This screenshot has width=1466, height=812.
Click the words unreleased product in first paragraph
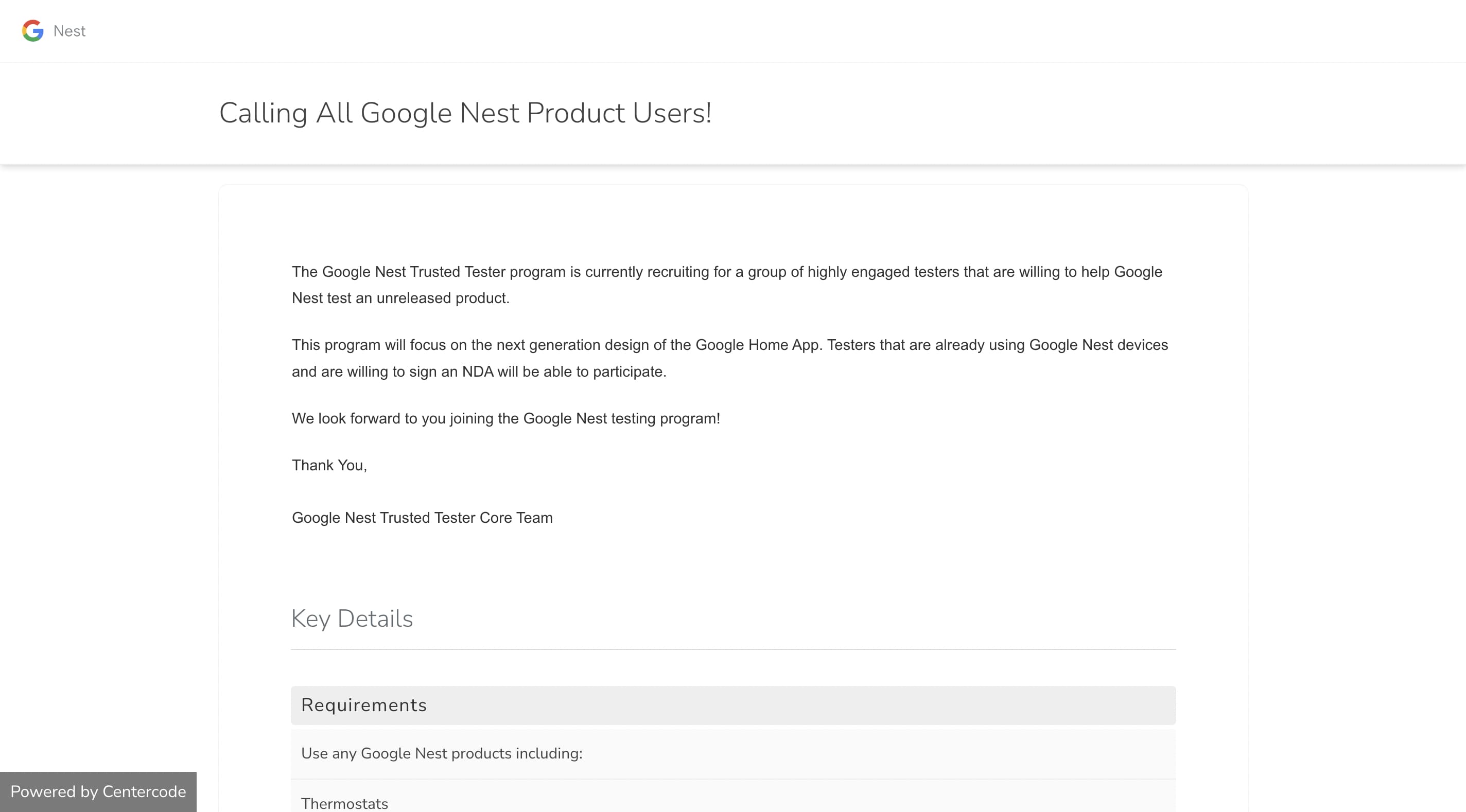(442, 298)
